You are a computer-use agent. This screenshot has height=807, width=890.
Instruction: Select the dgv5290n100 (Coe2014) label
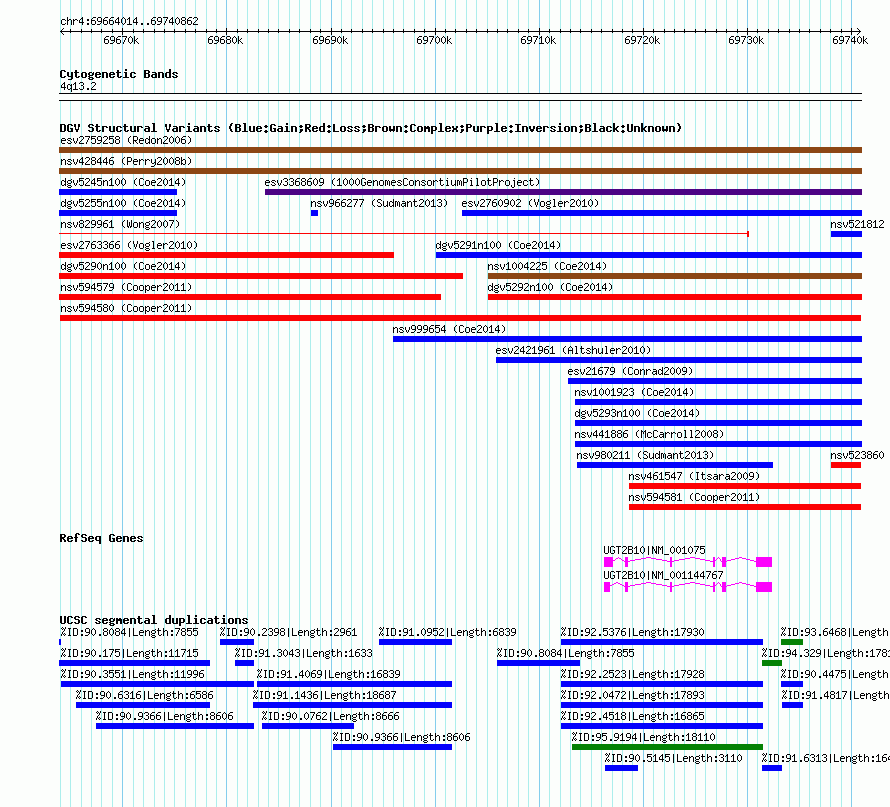pyautogui.click(x=123, y=266)
